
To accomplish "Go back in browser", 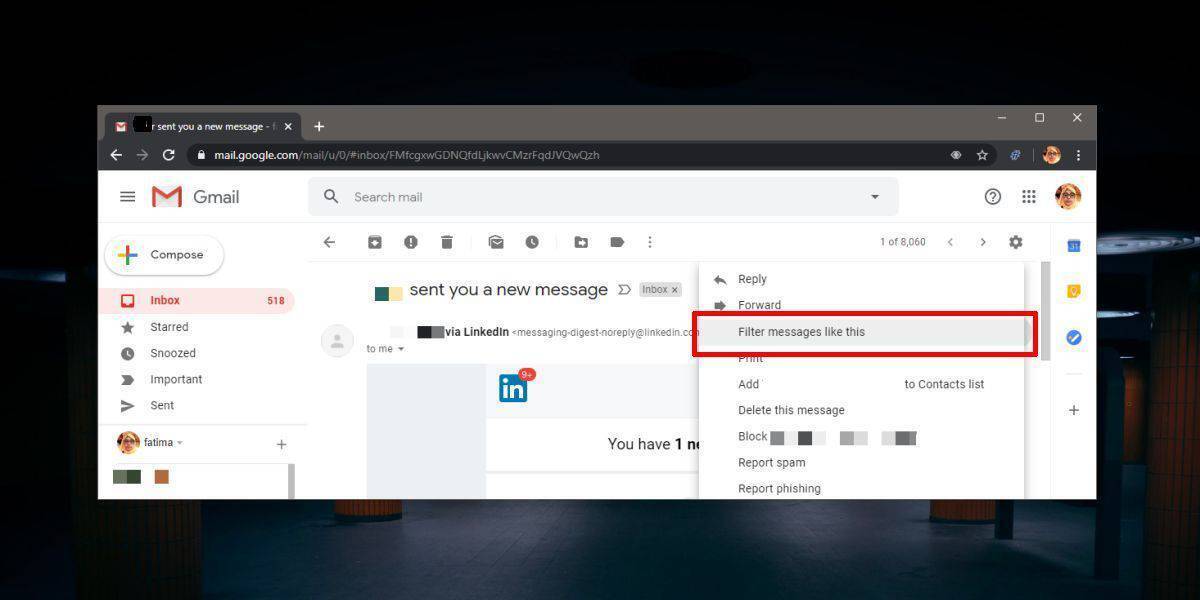I will click(116, 155).
